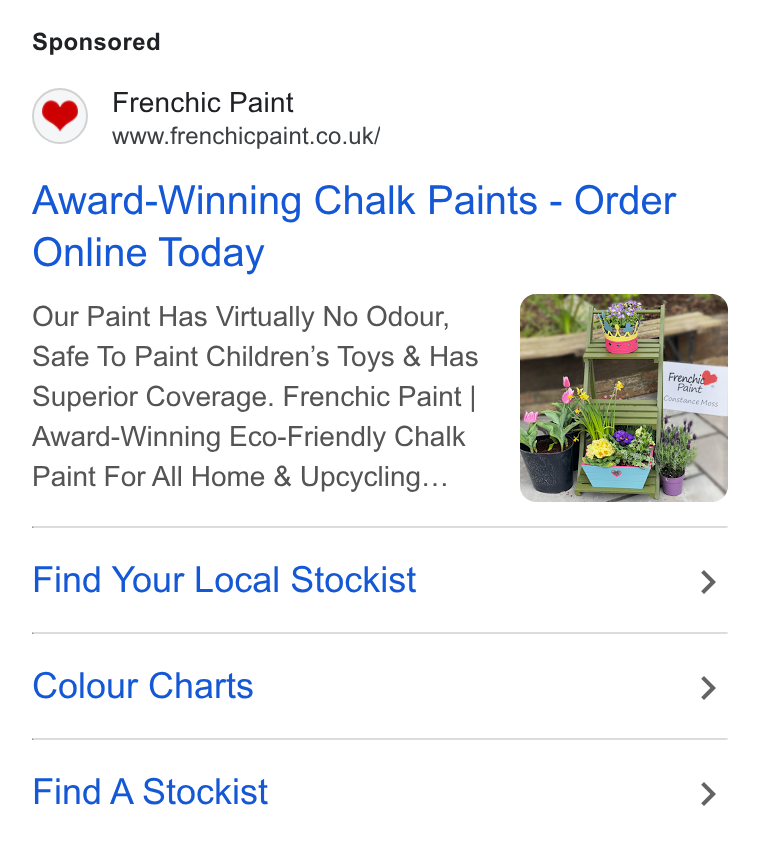Open the painted plant stand ad image
The image size is (760, 844).
[x=624, y=398]
